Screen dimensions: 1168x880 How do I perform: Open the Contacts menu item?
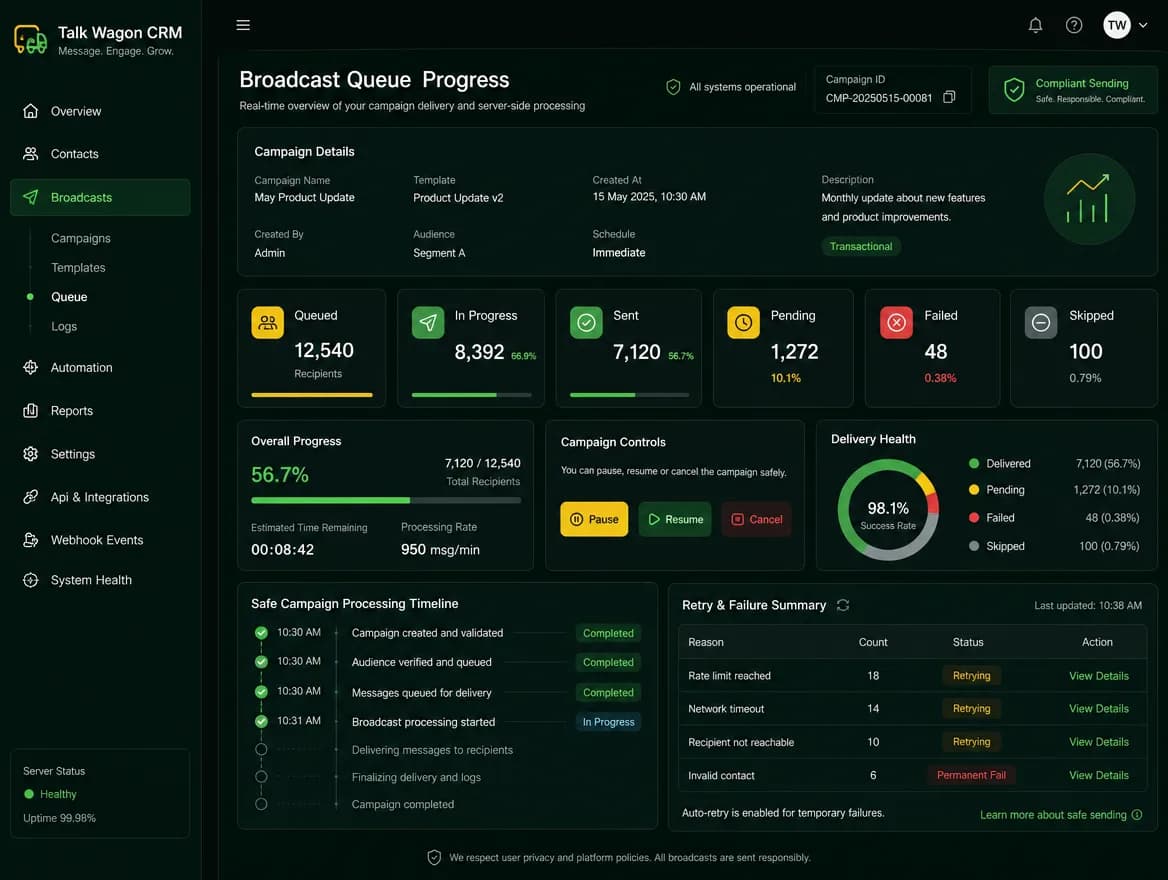point(100,153)
